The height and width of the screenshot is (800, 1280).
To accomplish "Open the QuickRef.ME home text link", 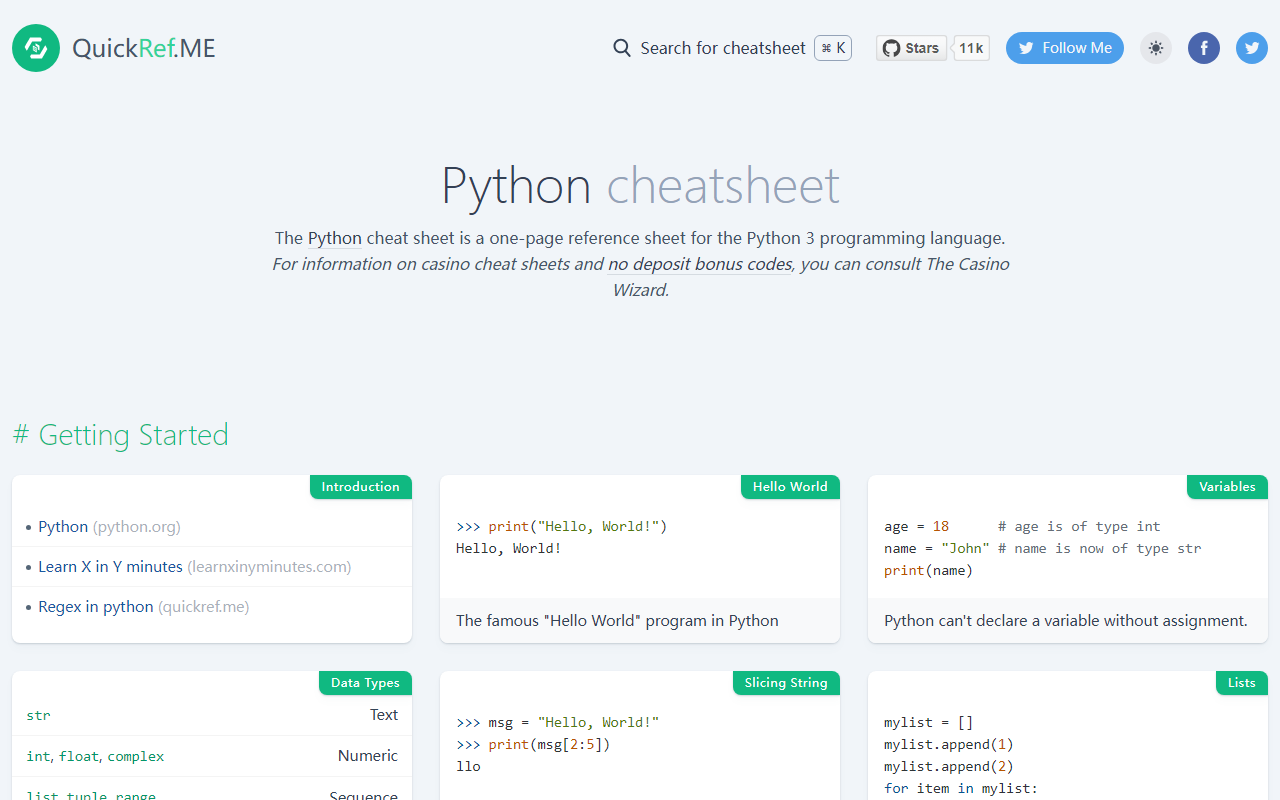I will [x=144, y=48].
